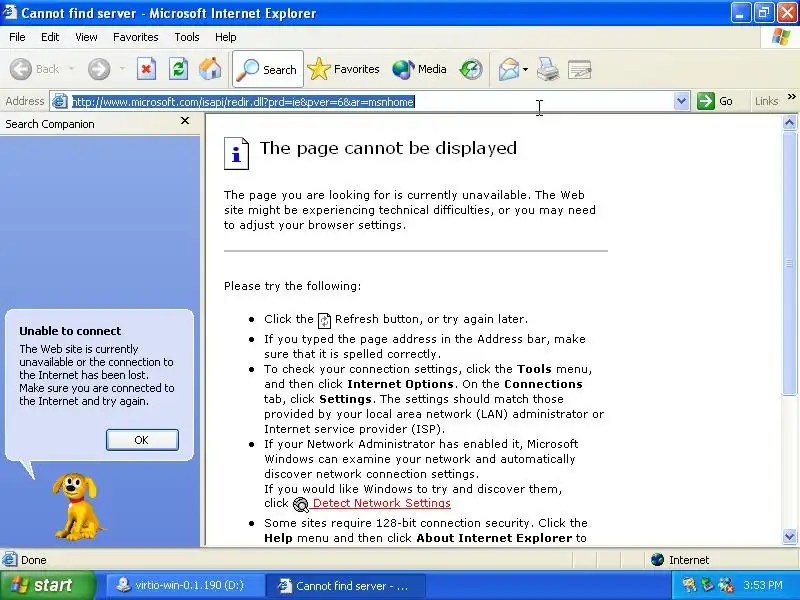
Task: Click the Mail envelope icon
Action: coord(509,69)
